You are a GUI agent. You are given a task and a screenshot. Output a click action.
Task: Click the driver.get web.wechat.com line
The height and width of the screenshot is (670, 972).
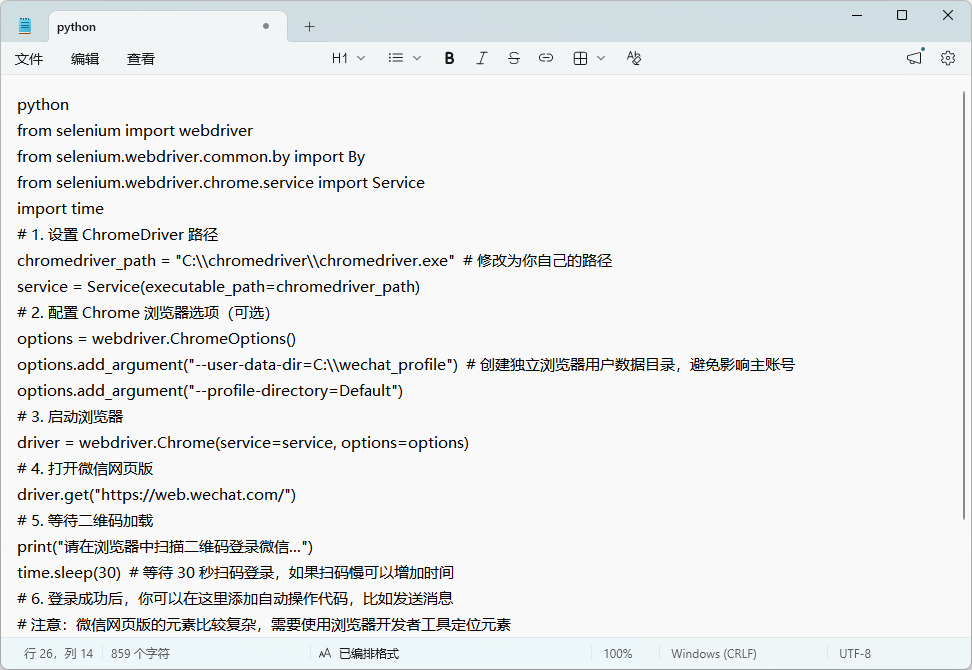point(156,495)
